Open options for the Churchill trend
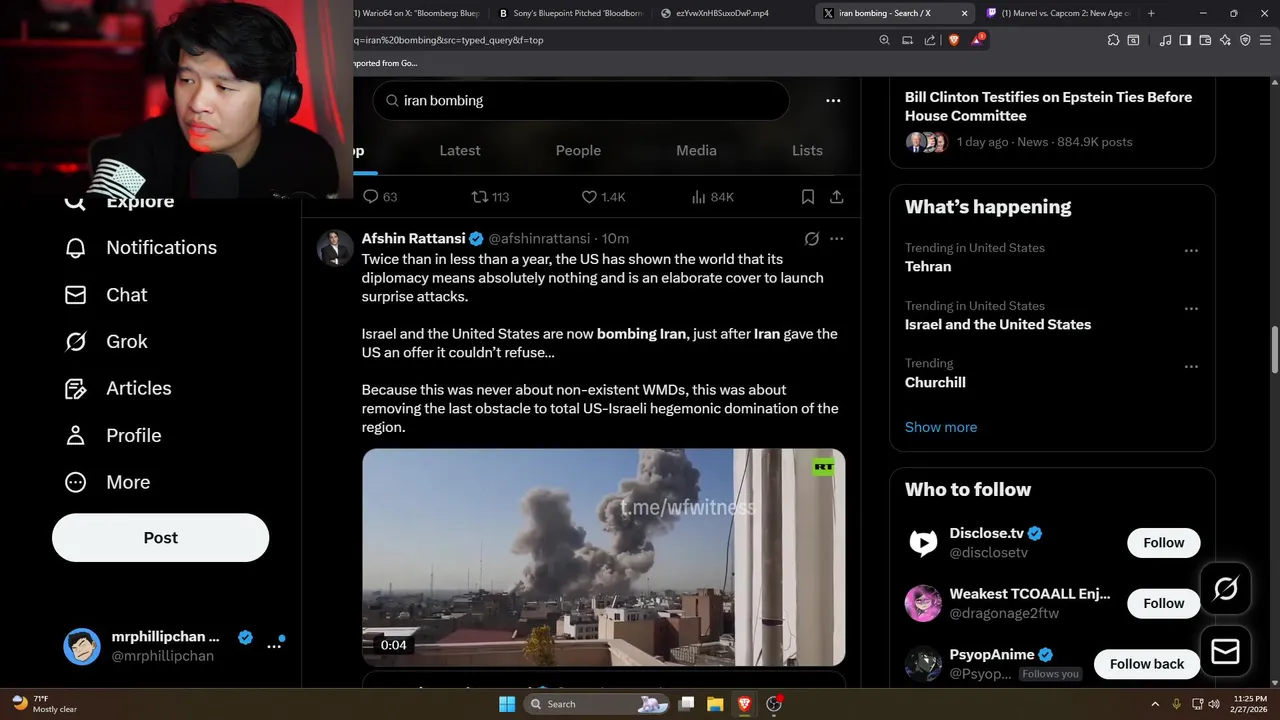This screenshot has height=720, width=1280. tap(1191, 367)
